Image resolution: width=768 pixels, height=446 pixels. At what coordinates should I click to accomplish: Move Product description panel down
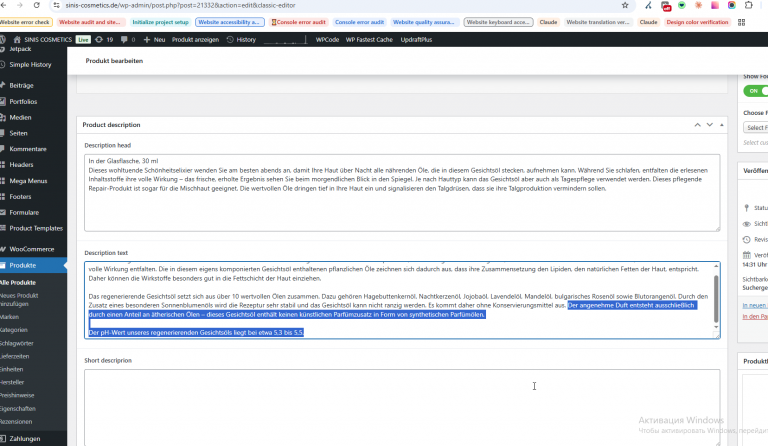[x=710, y=125]
